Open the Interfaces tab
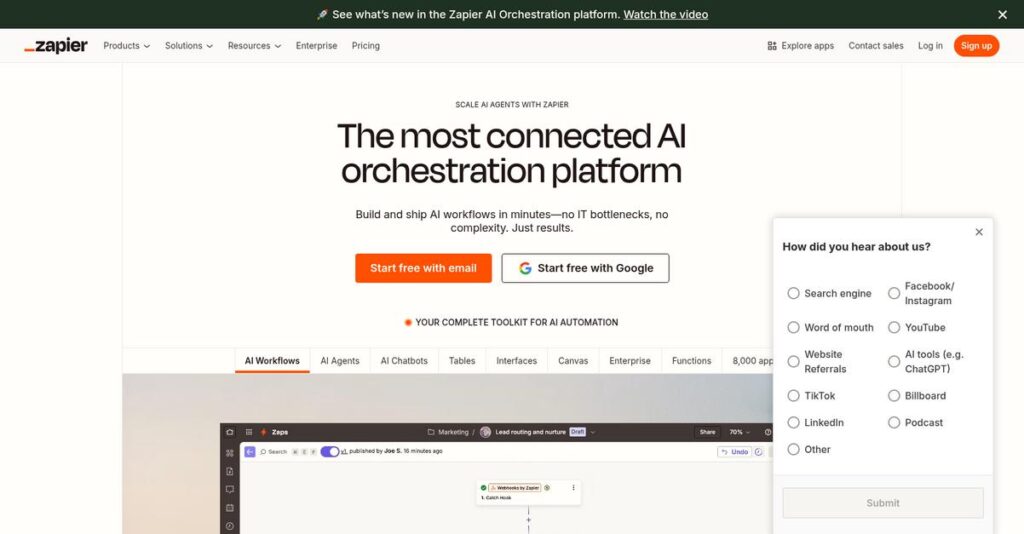 517,360
